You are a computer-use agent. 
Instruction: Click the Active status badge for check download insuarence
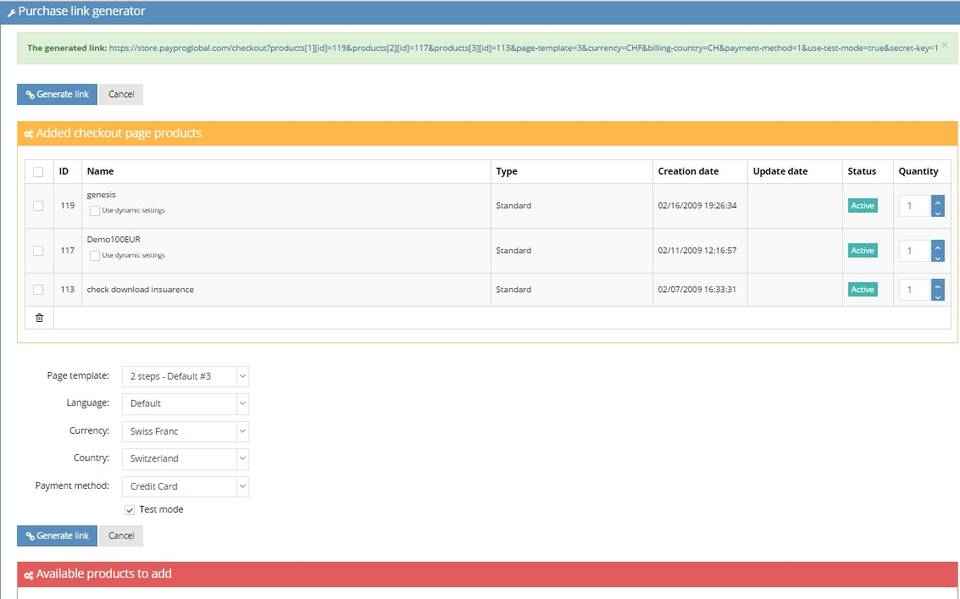tap(862, 289)
